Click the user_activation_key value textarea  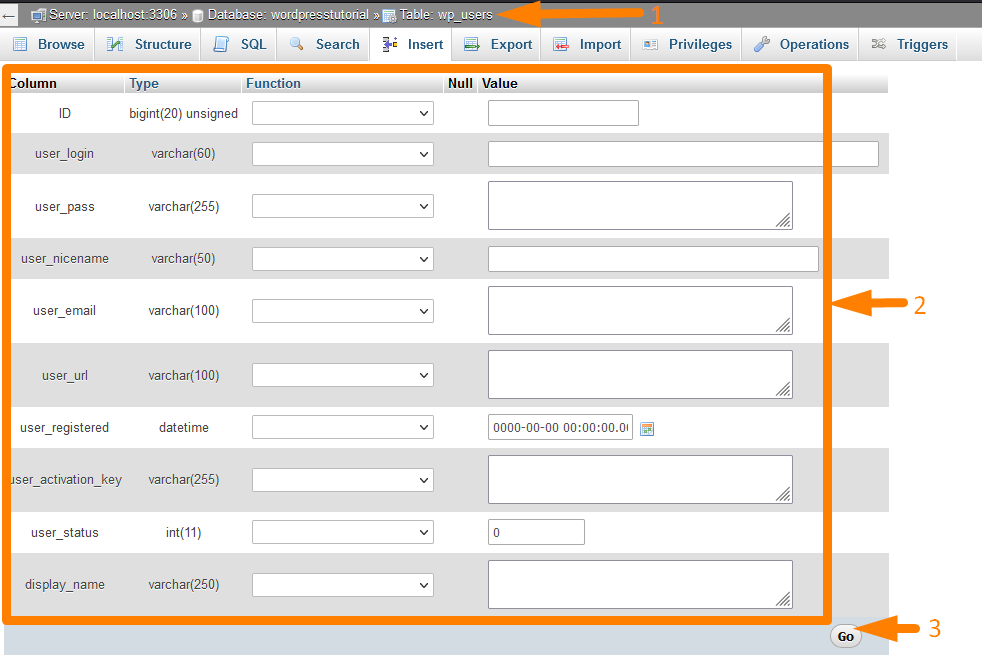point(640,479)
